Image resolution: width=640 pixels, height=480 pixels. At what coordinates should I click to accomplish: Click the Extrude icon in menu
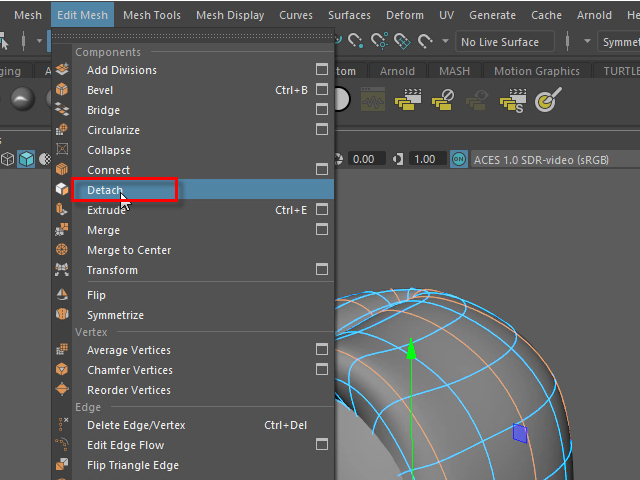click(62, 210)
